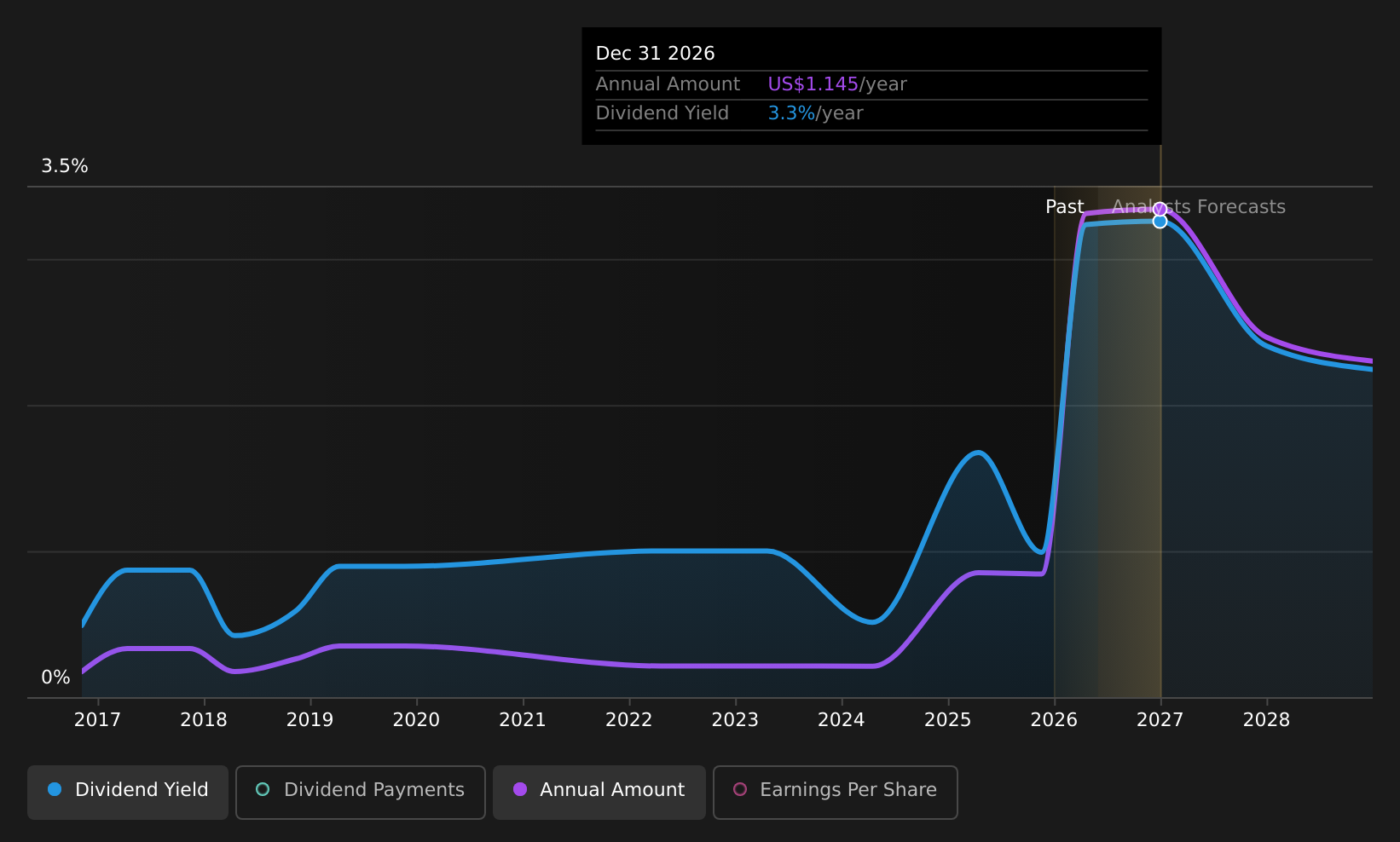Image resolution: width=1400 pixels, height=842 pixels.
Task: Click the 0% y-axis label
Action: [x=55, y=678]
